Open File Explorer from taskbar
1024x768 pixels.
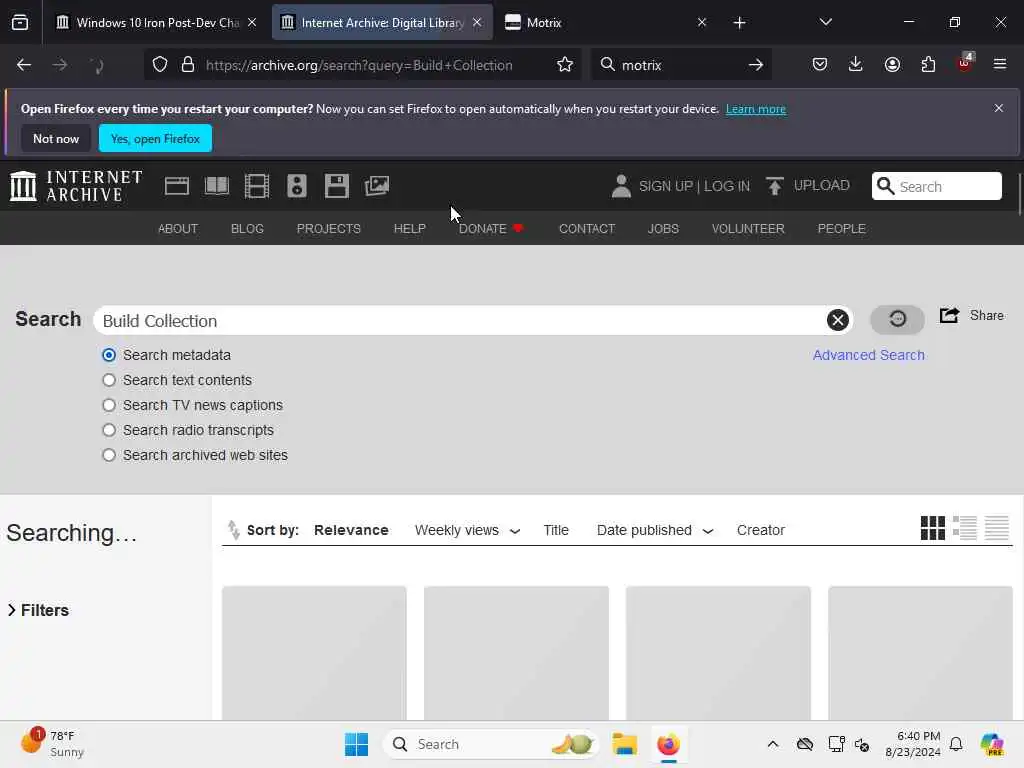point(624,744)
